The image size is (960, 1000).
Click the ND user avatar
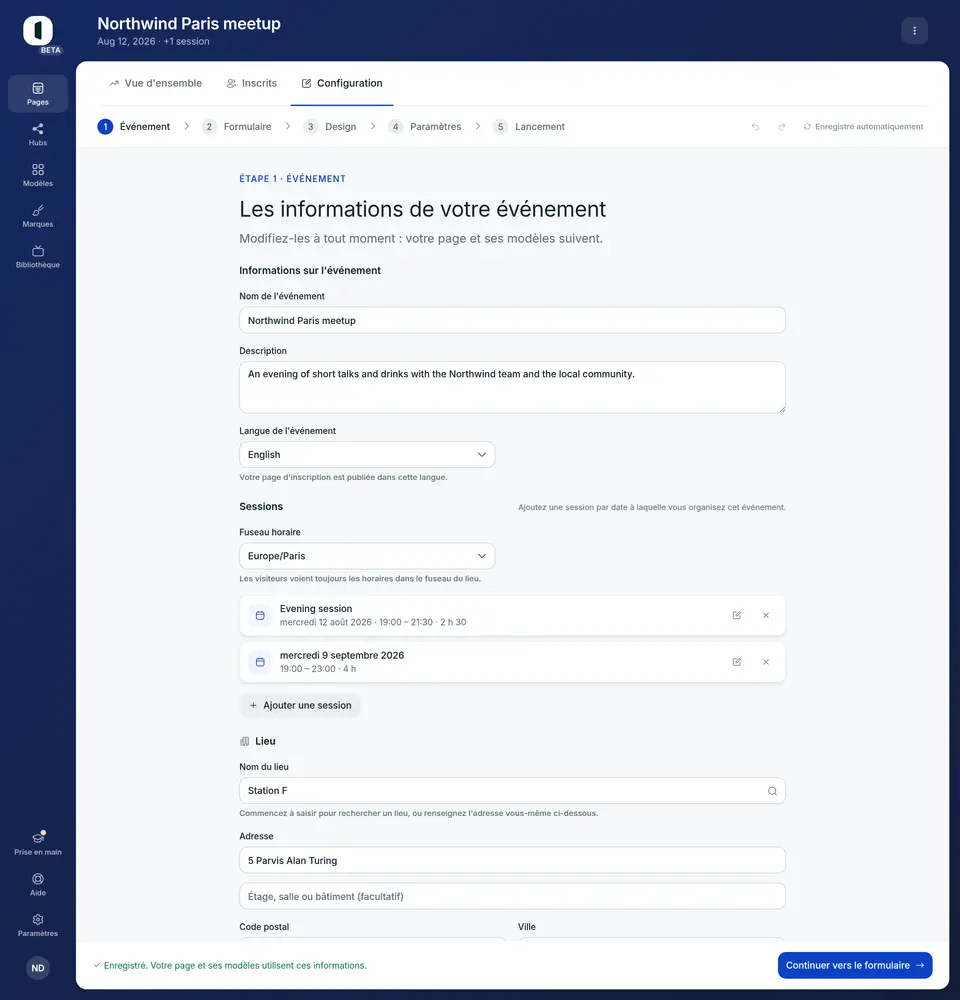tap(38, 967)
